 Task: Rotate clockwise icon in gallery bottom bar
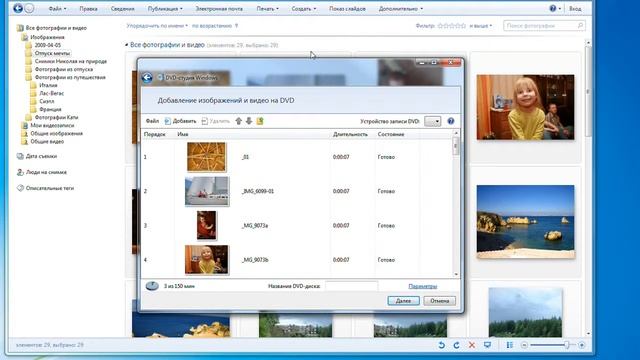pos(456,345)
